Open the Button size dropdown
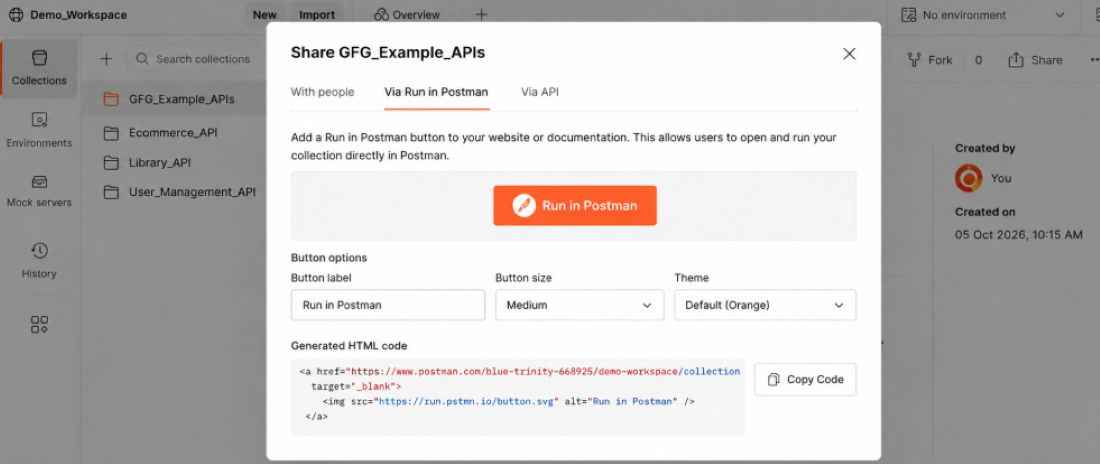 tap(579, 305)
